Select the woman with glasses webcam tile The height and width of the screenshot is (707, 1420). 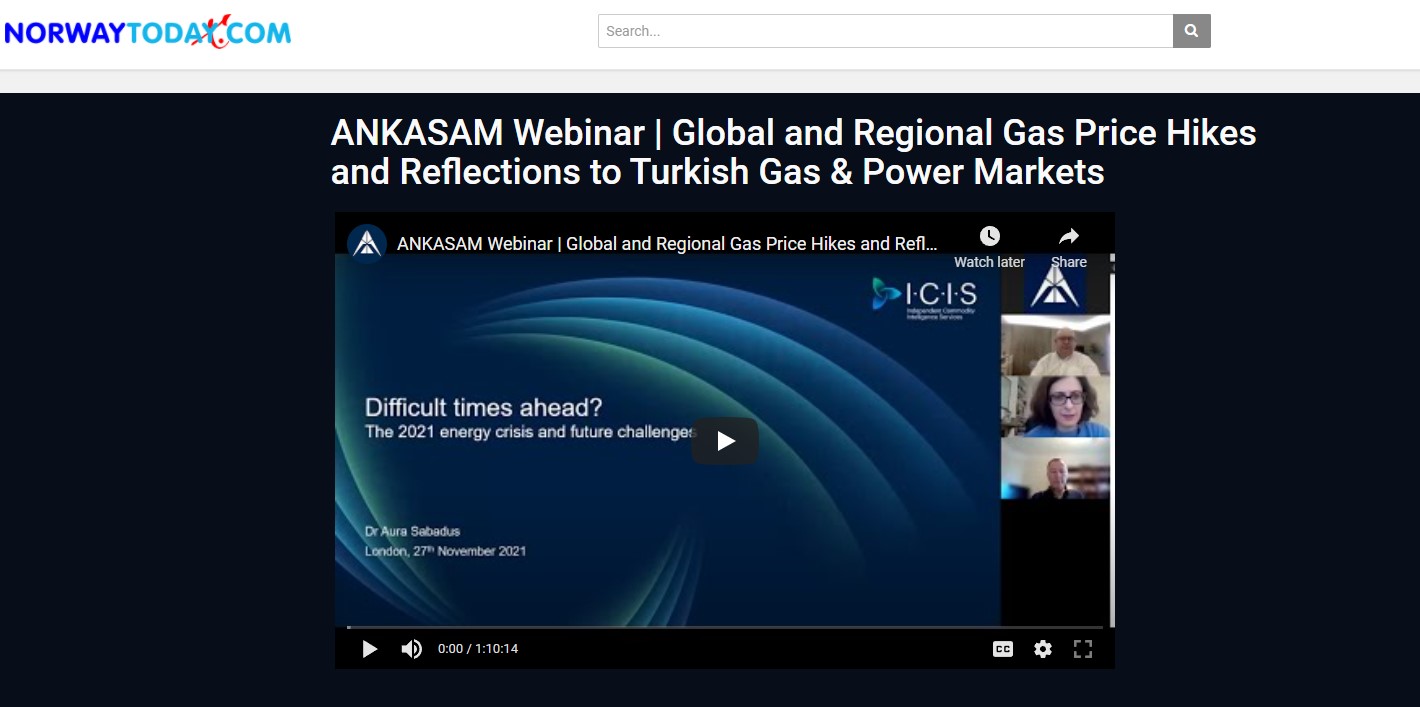(1055, 406)
